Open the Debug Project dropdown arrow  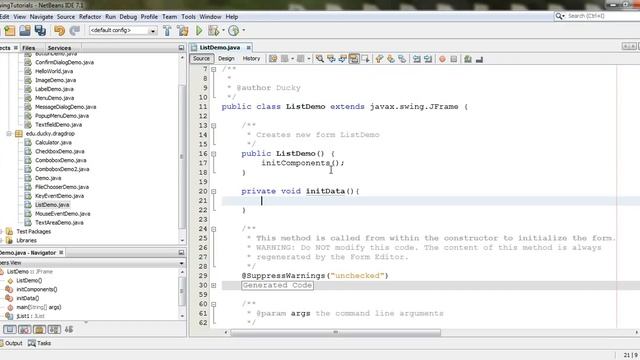[223, 31]
